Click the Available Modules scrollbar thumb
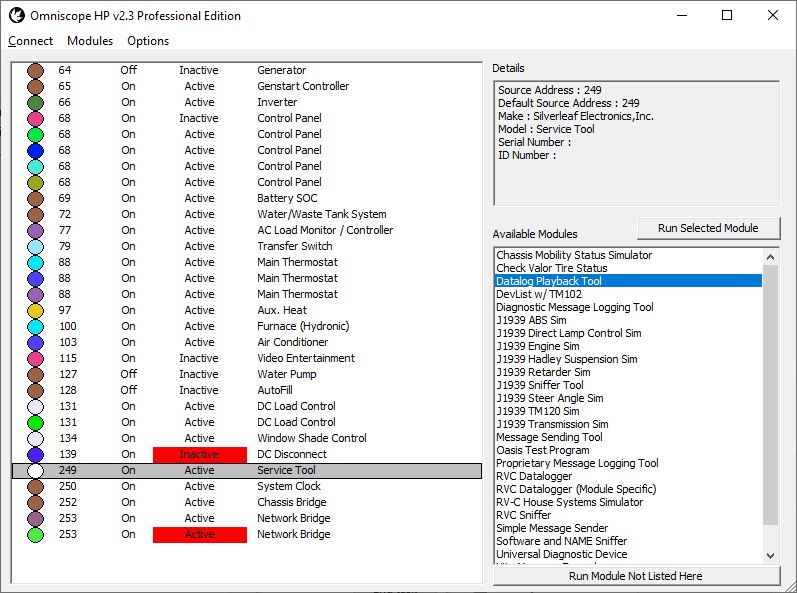 click(x=771, y=395)
